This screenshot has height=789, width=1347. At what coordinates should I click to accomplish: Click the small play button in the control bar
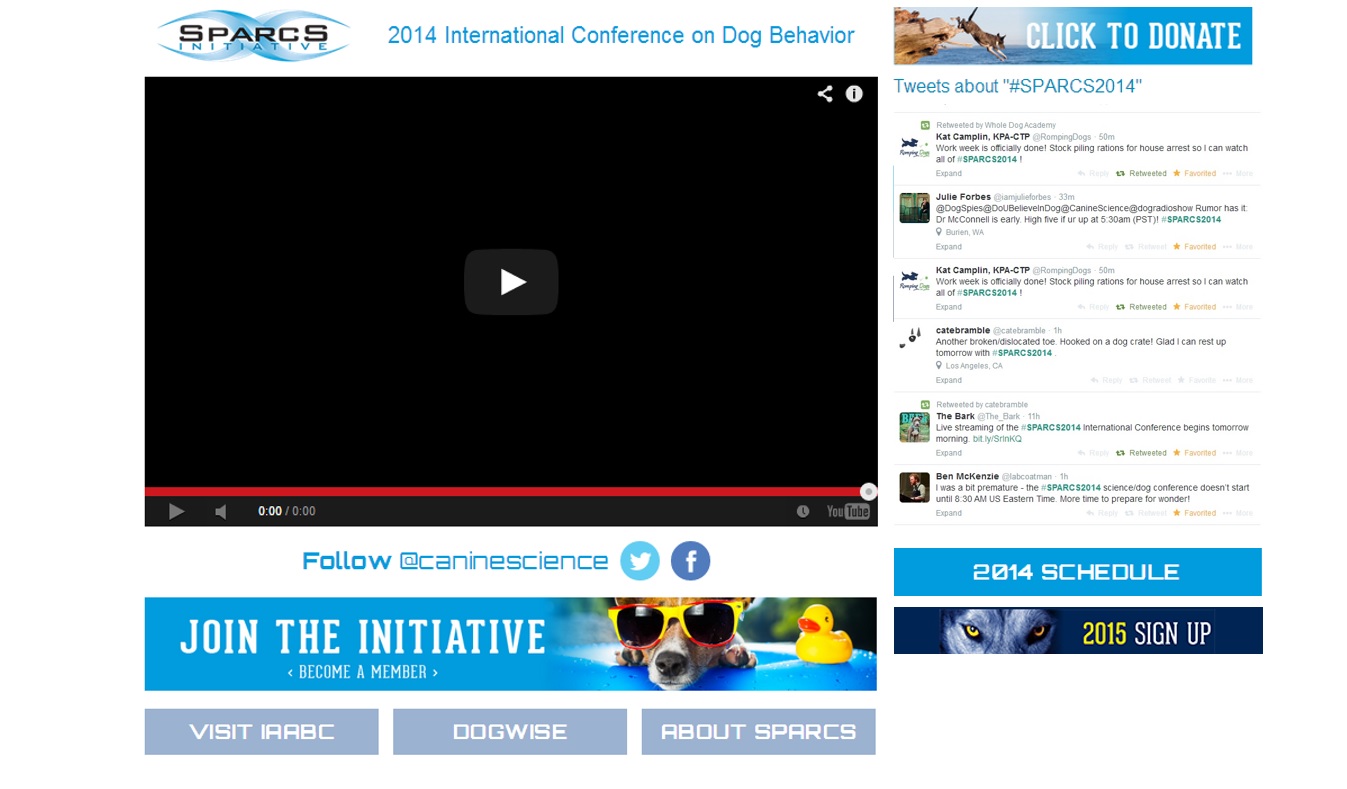tap(176, 511)
